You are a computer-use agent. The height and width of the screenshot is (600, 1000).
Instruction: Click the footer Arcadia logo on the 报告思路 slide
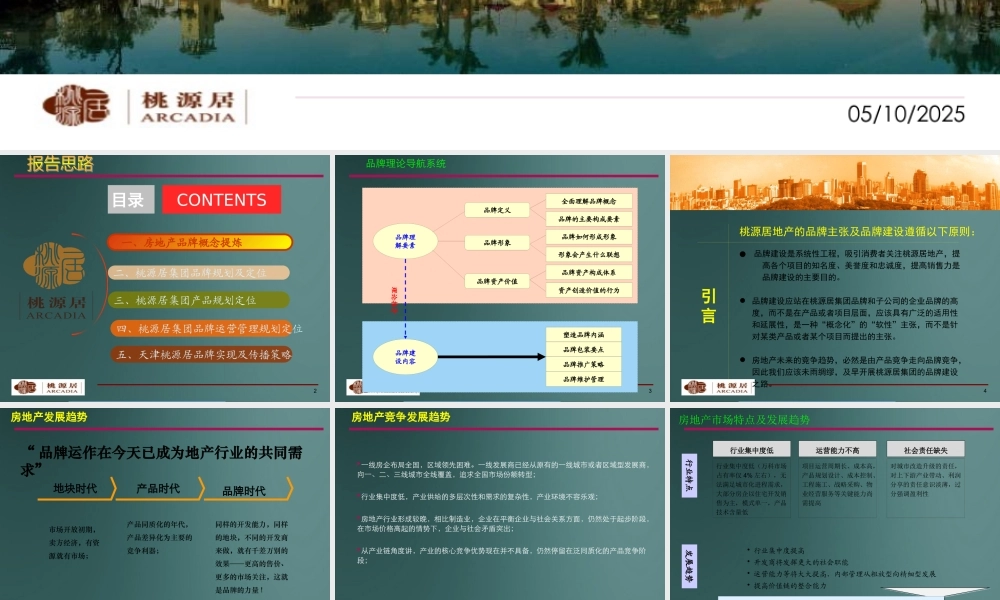[x=48, y=387]
